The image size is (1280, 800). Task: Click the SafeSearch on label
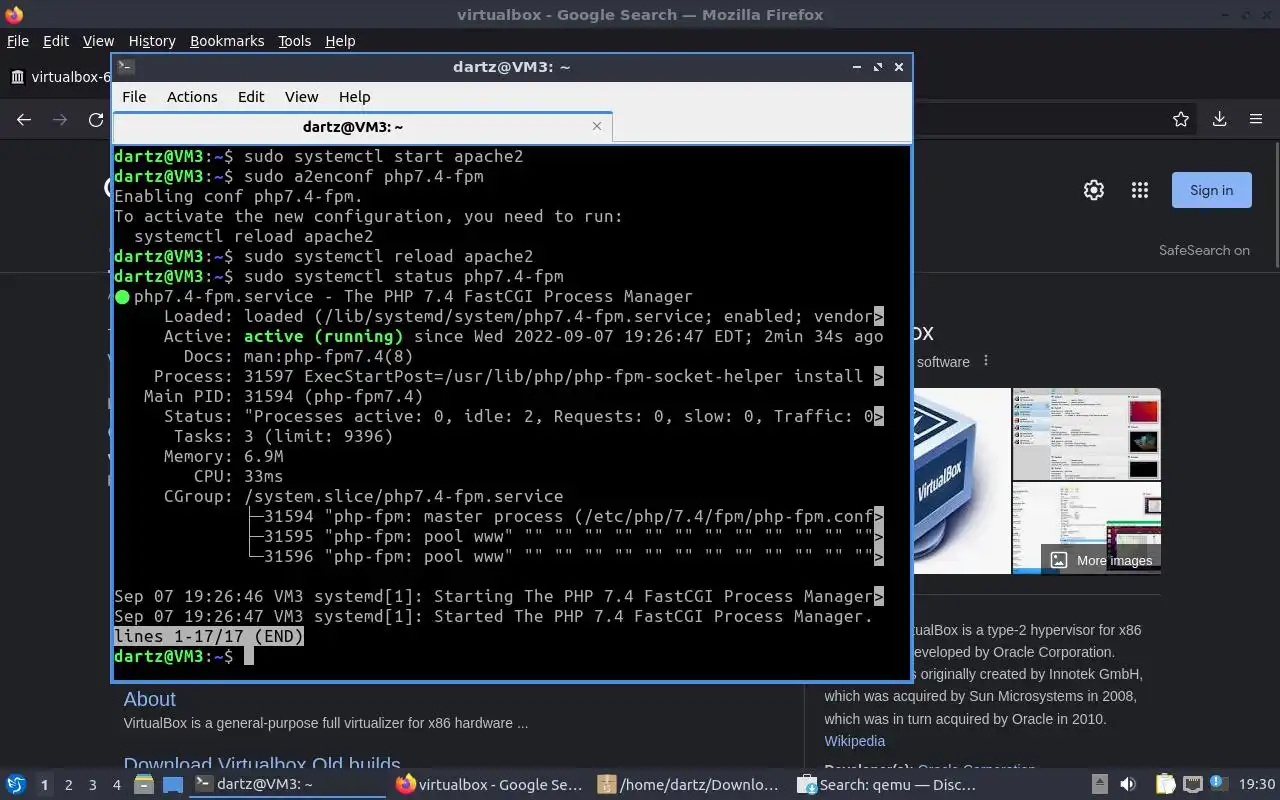point(1204,250)
